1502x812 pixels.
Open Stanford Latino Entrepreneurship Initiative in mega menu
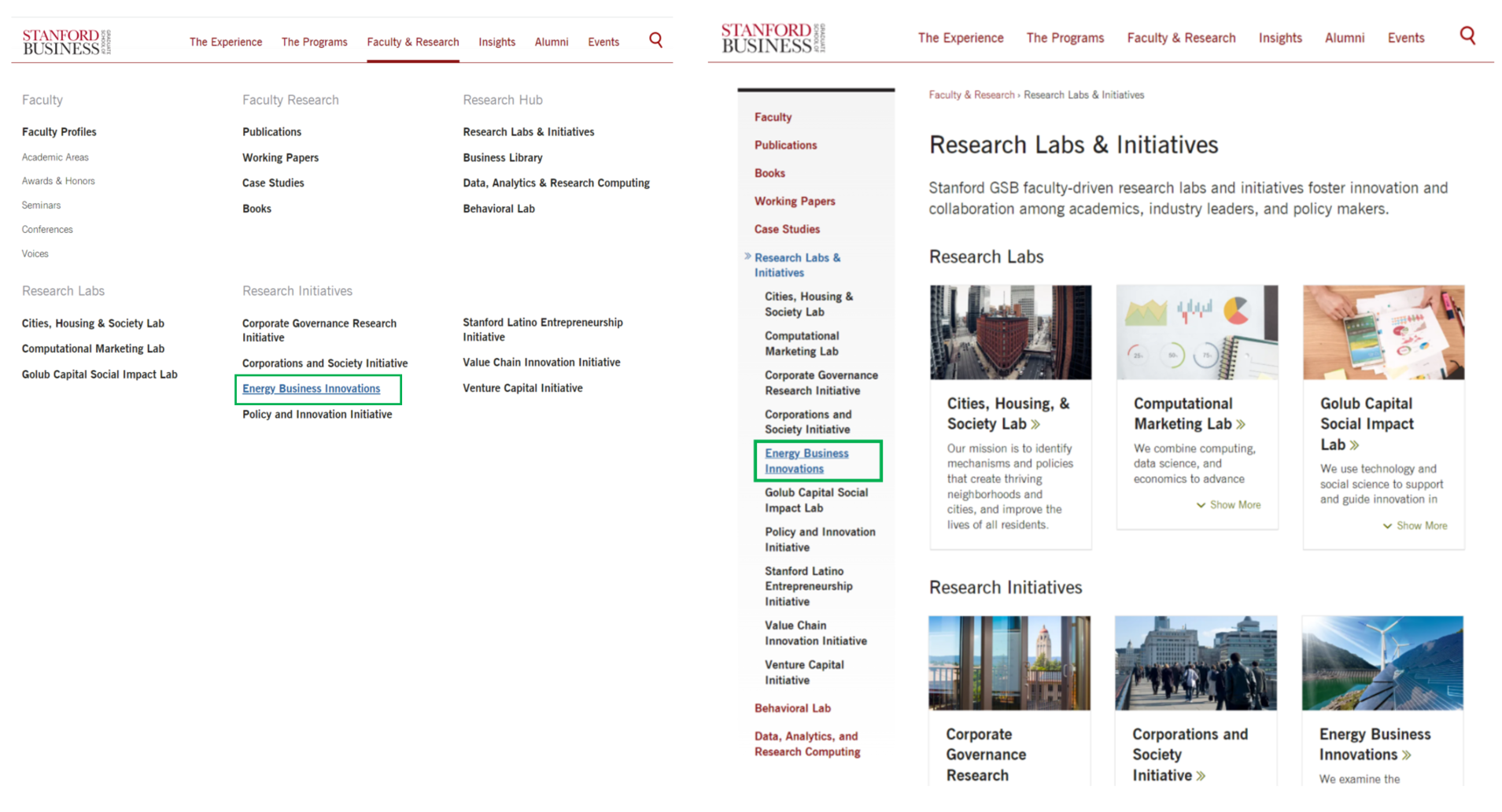[543, 330]
